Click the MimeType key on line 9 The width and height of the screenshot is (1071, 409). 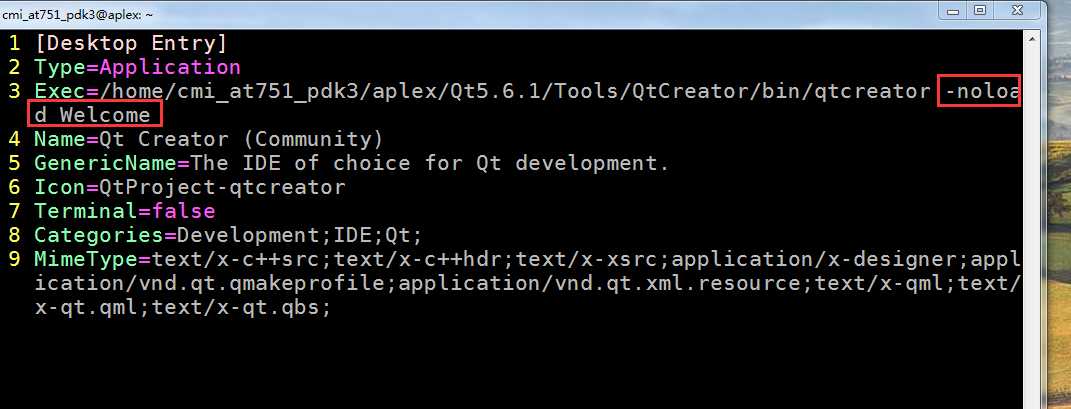coord(78,260)
